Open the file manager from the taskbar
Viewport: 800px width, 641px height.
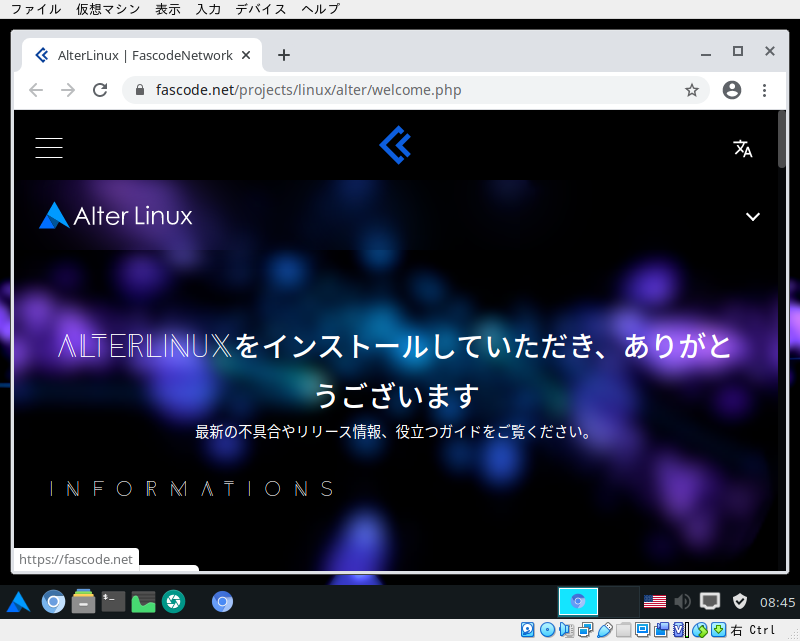click(83, 601)
